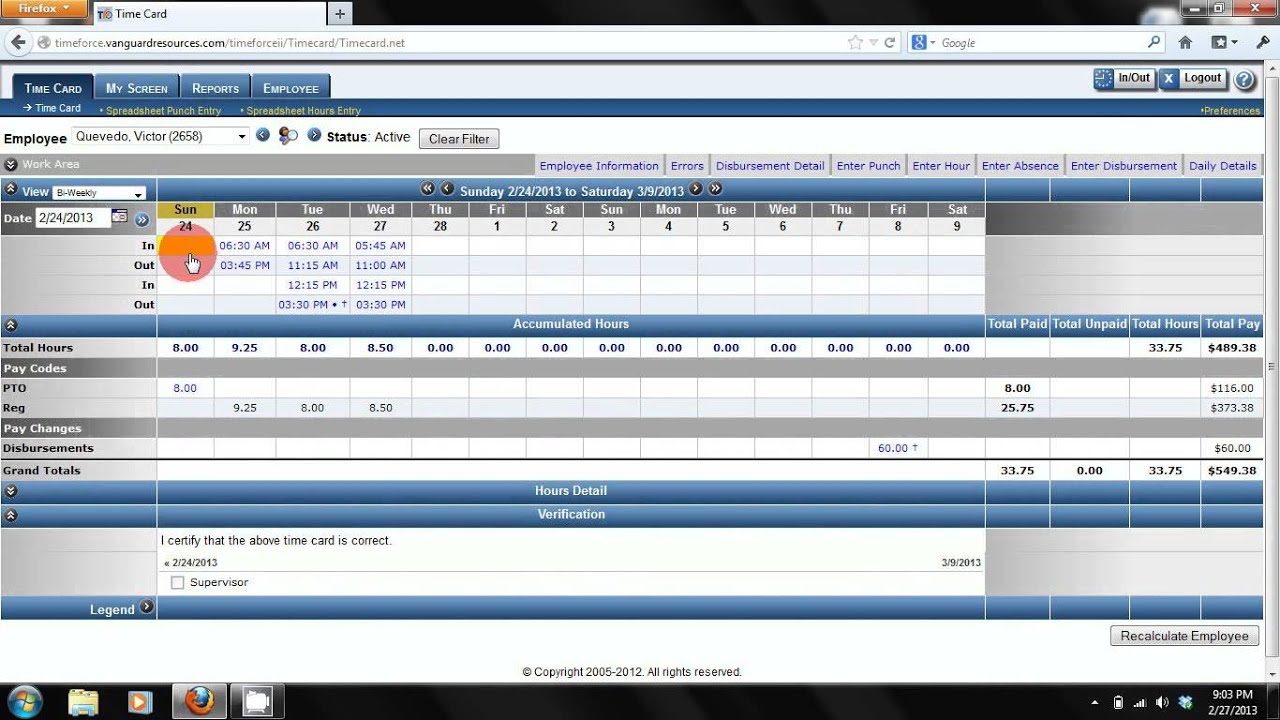Click Monday 06:30 AM In punch
Screen dimensions: 1280x720
tap(244, 245)
